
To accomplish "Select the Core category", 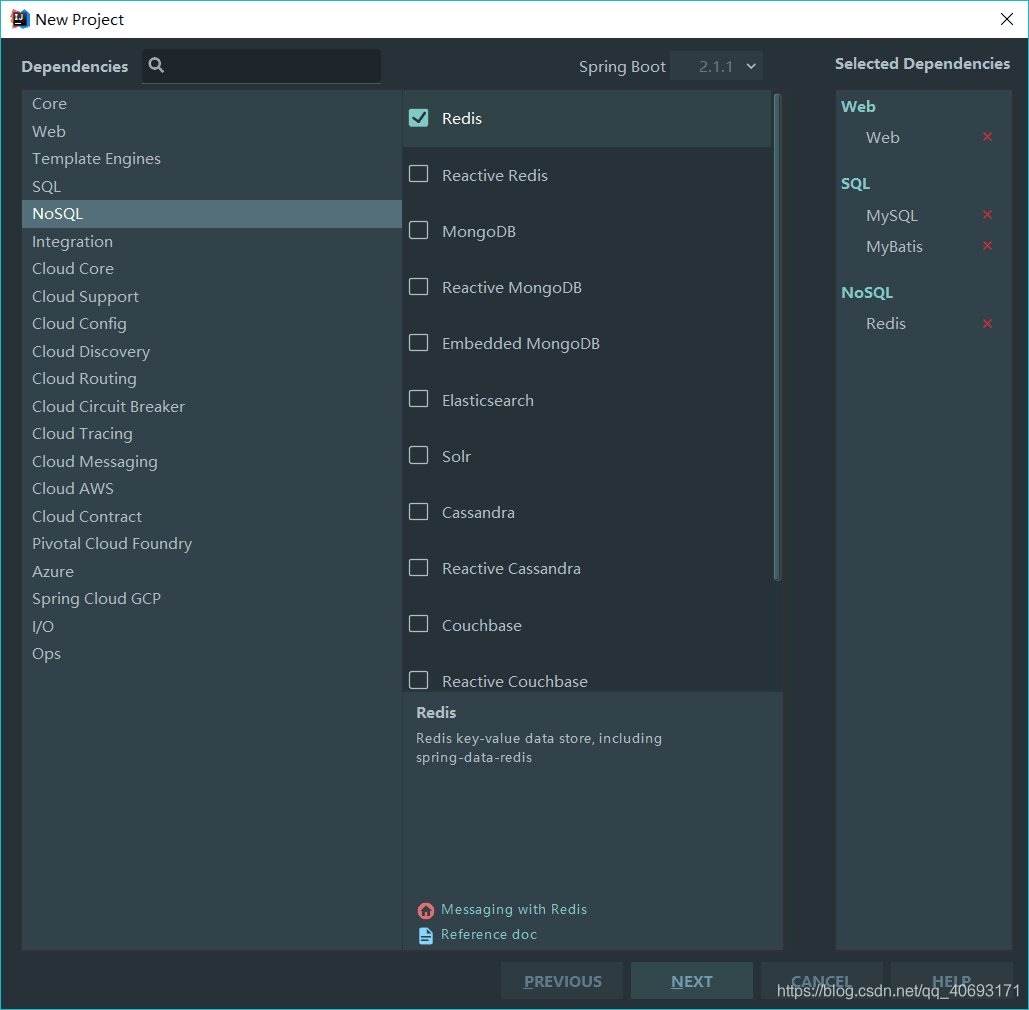I will (x=211, y=104).
